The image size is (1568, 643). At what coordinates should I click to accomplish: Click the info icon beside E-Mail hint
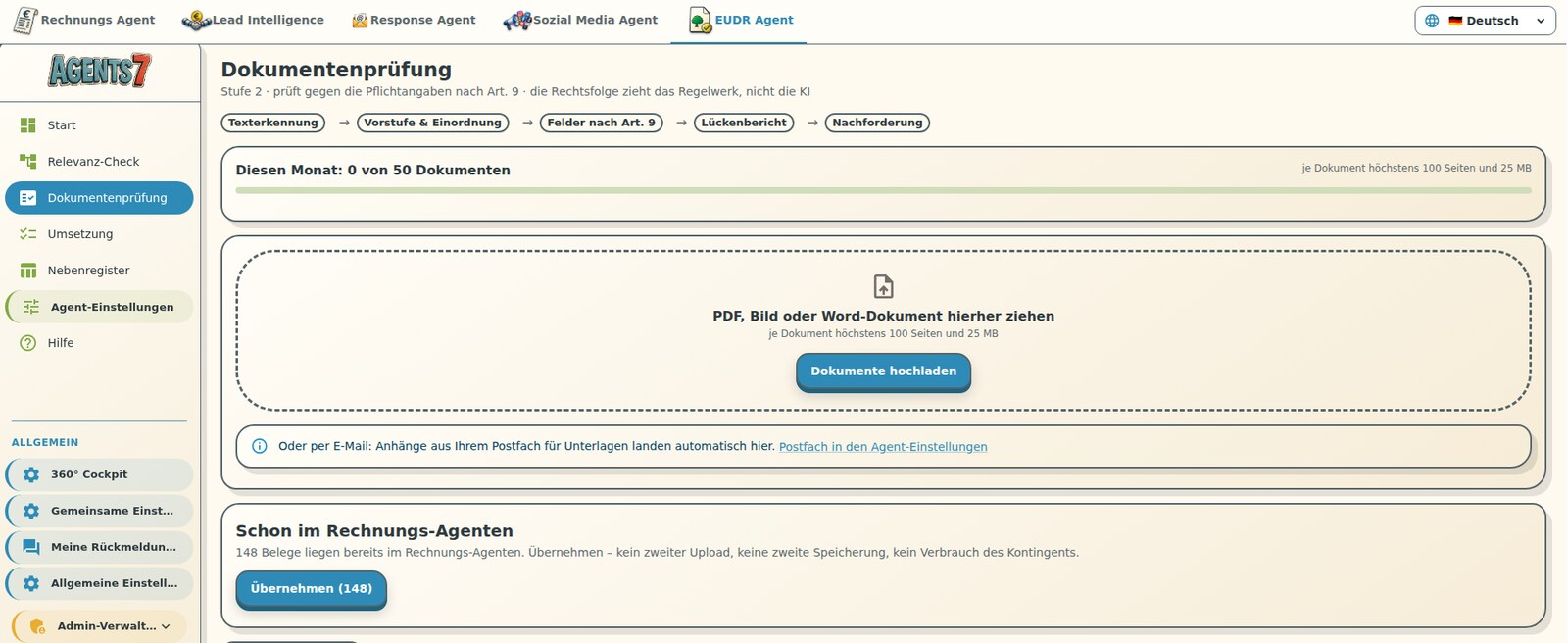point(260,446)
